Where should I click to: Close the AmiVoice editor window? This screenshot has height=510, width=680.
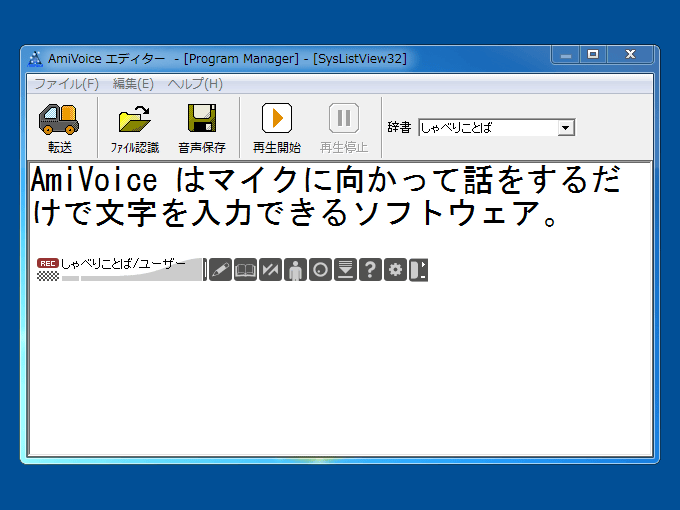point(630,55)
